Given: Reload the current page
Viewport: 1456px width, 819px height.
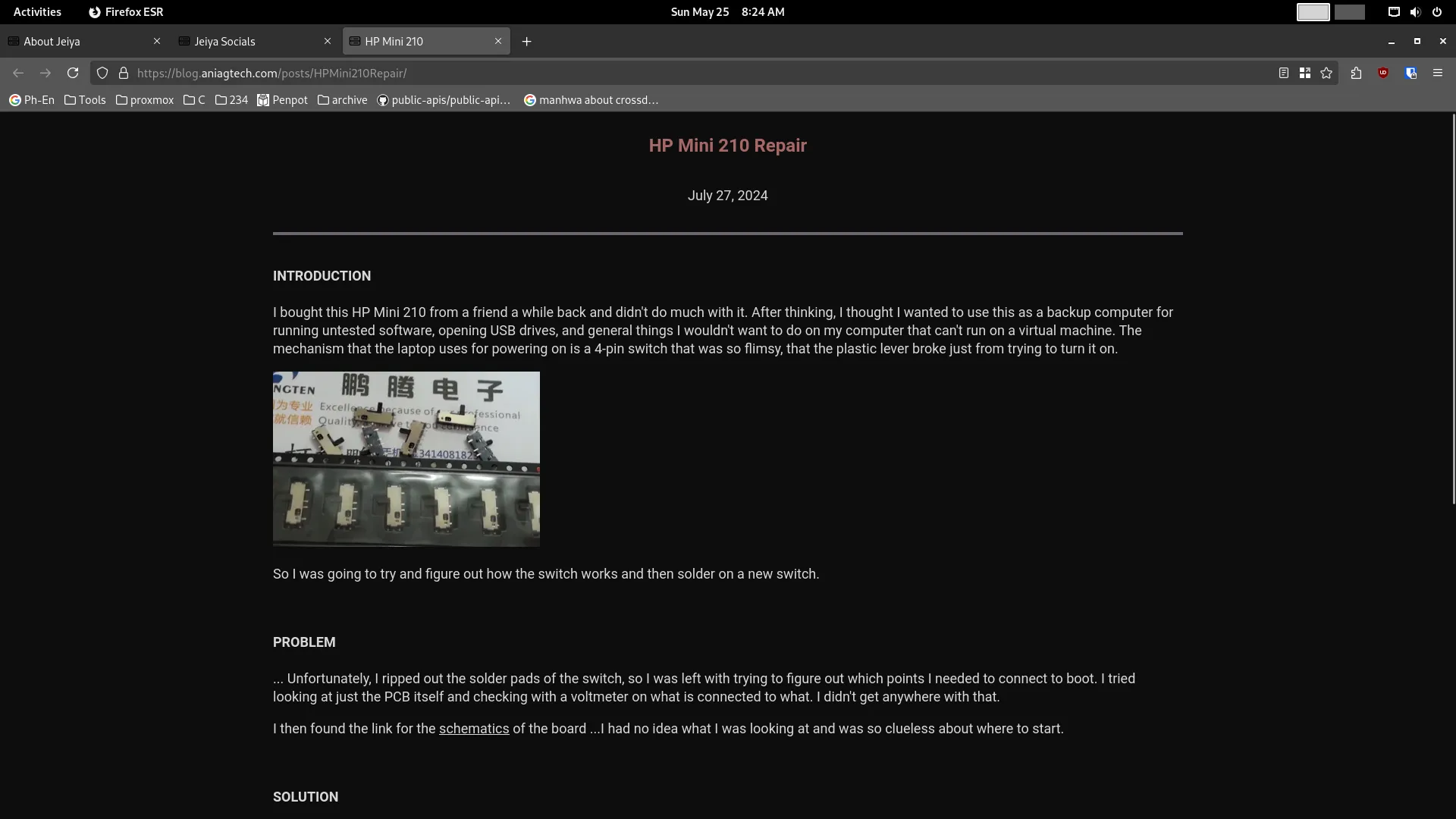Looking at the screenshot, I should (x=73, y=73).
